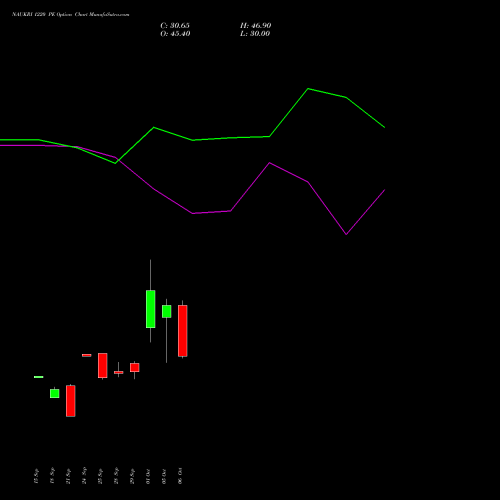Click the NAUKRI PE Options Chart title
The image size is (500, 500).
(x=70, y=14)
